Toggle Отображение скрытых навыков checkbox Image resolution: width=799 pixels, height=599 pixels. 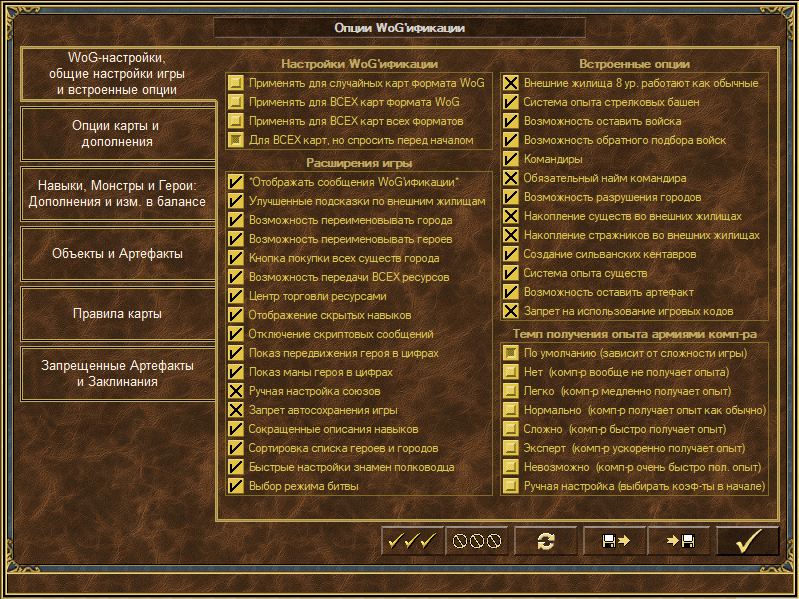pos(235,315)
